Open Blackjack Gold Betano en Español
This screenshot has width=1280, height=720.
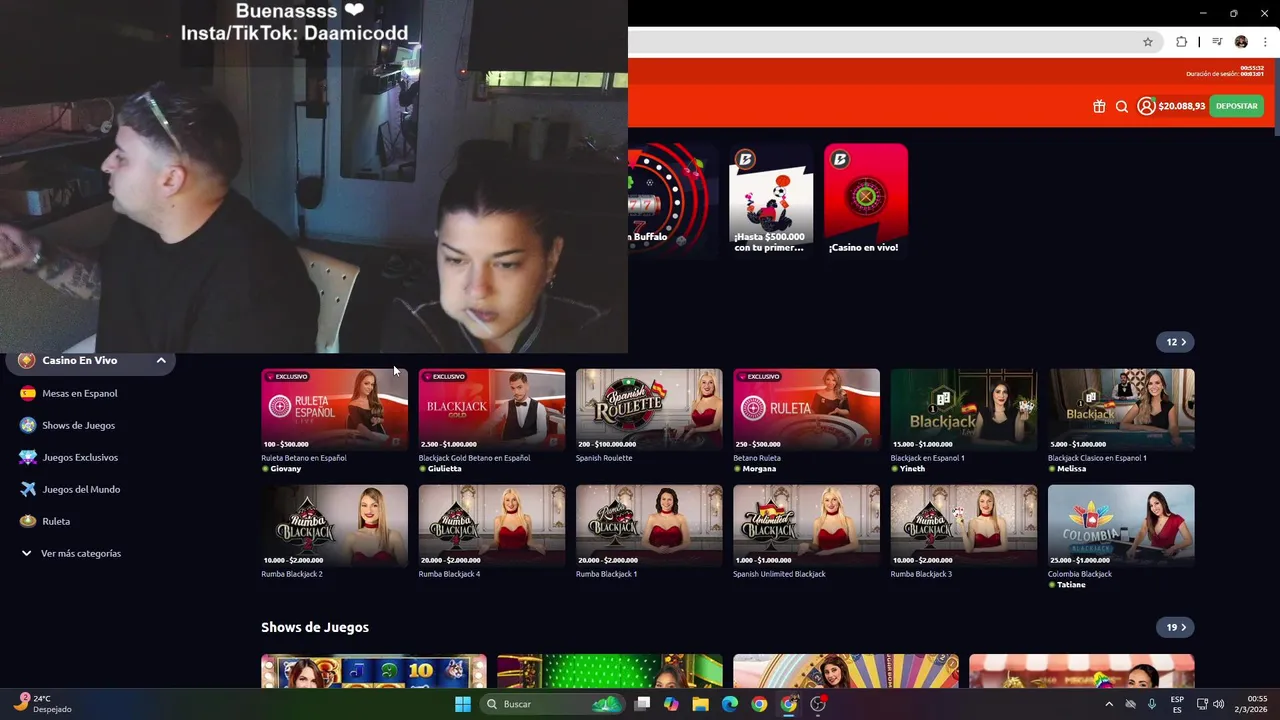pos(492,409)
